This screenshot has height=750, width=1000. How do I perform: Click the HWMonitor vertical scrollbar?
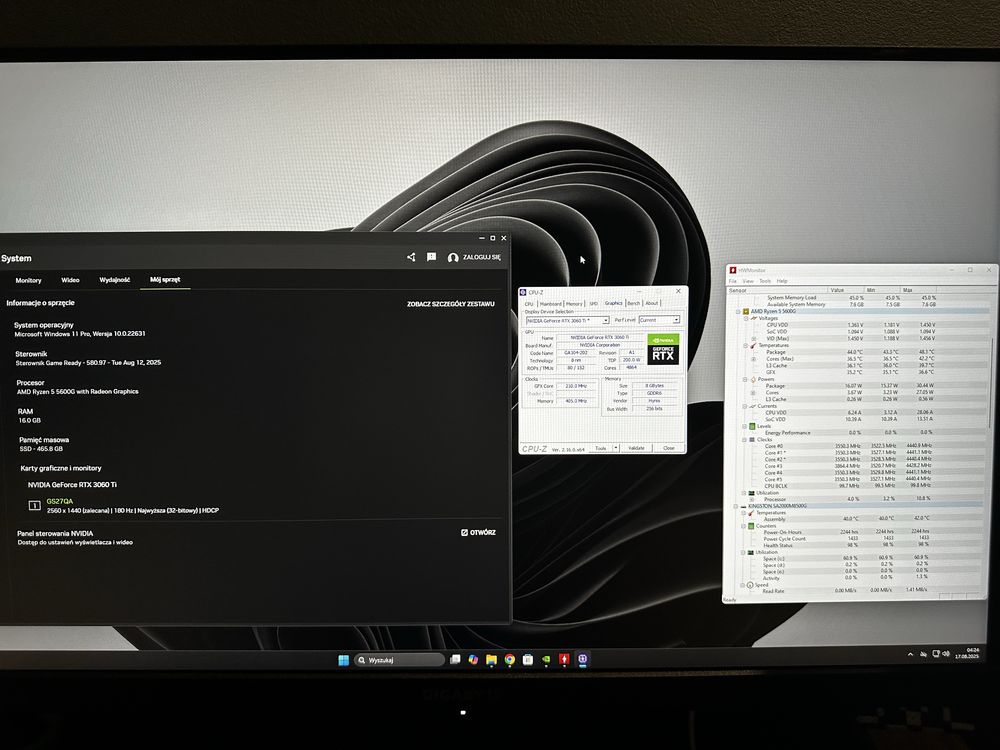click(991, 383)
